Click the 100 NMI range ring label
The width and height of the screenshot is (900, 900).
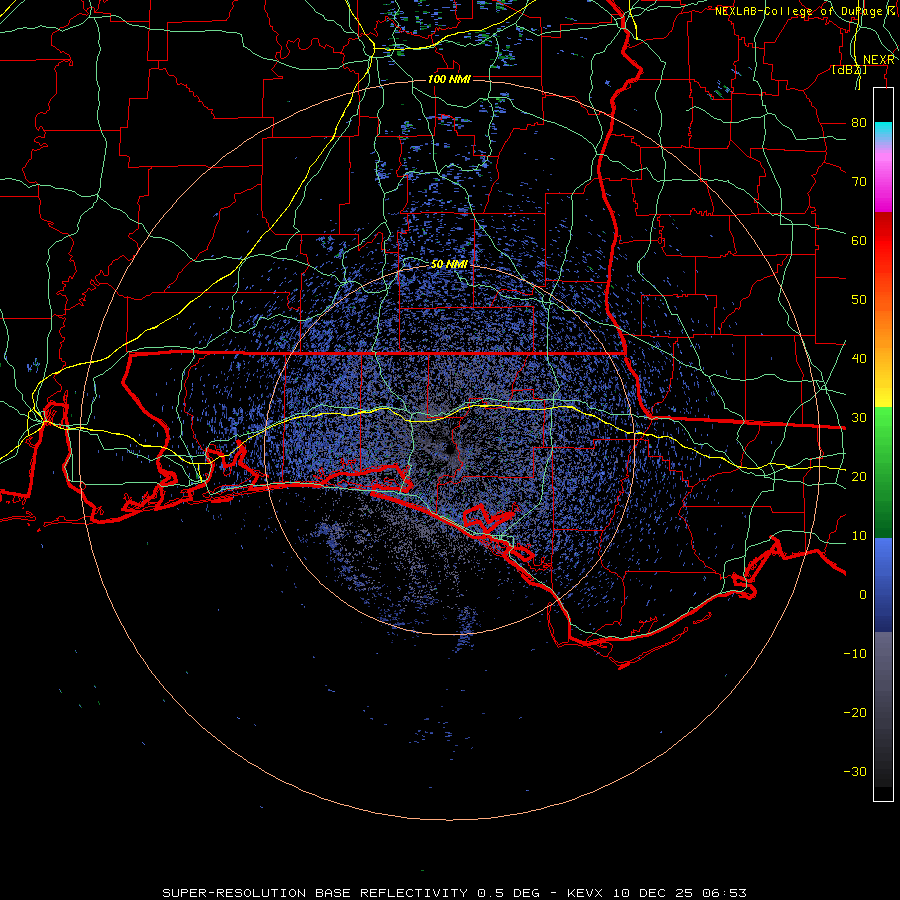point(449,79)
